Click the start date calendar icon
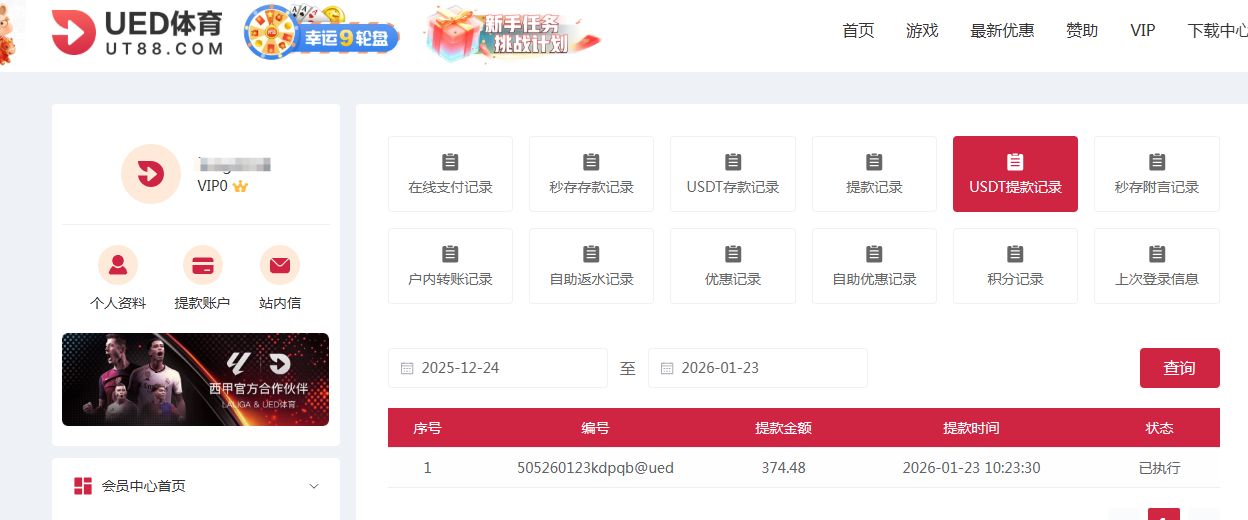Screen dimensions: 1248x520 (407, 368)
